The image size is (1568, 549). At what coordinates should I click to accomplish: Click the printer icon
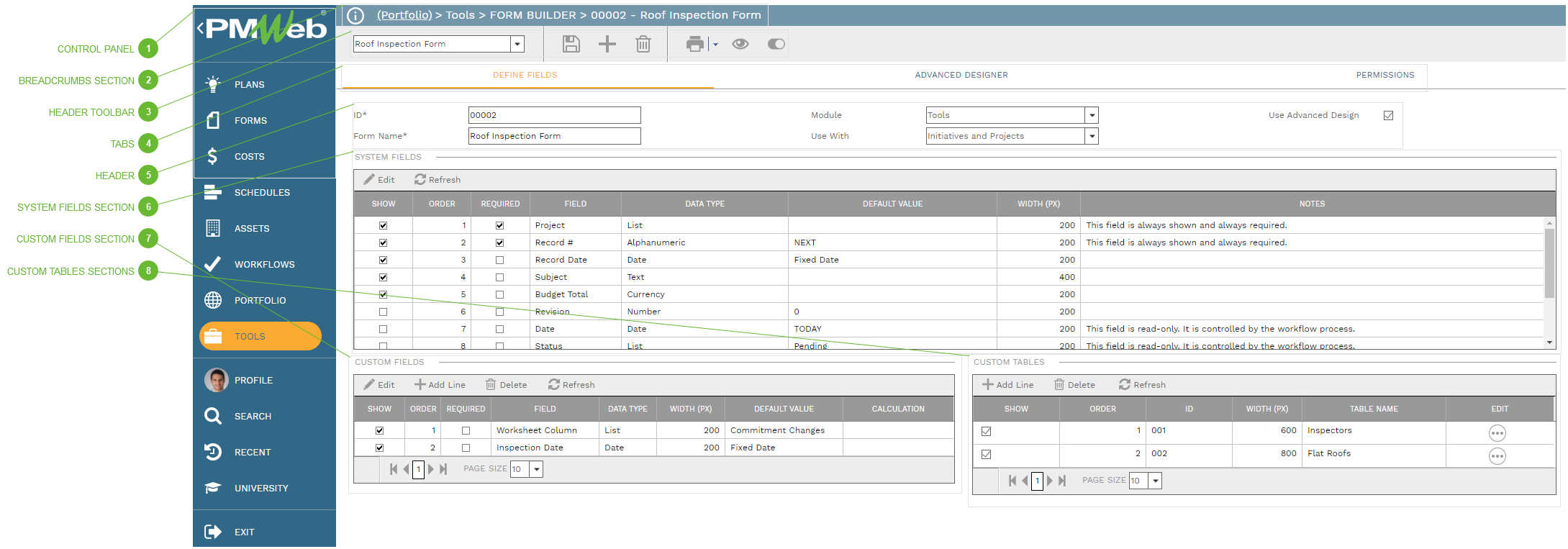(694, 44)
